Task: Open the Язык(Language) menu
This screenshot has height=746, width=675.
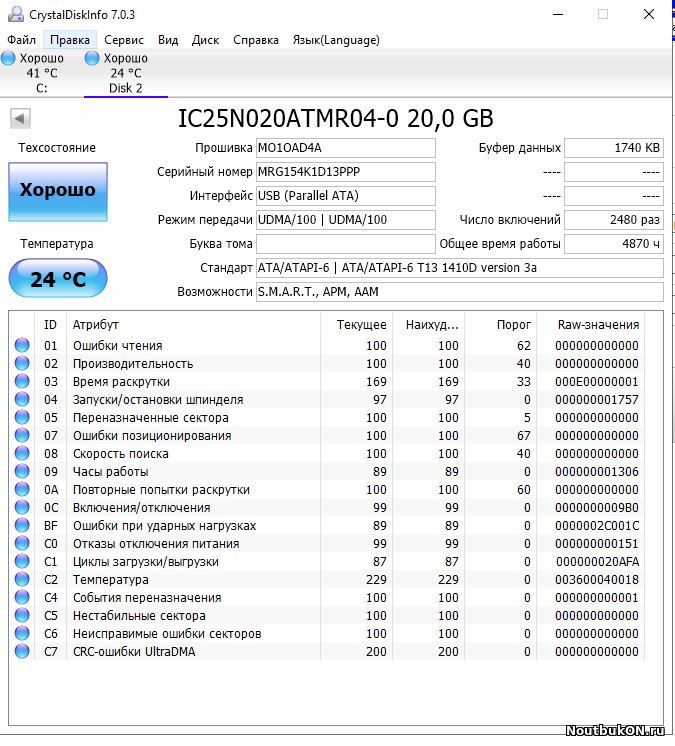Action: [x=336, y=40]
